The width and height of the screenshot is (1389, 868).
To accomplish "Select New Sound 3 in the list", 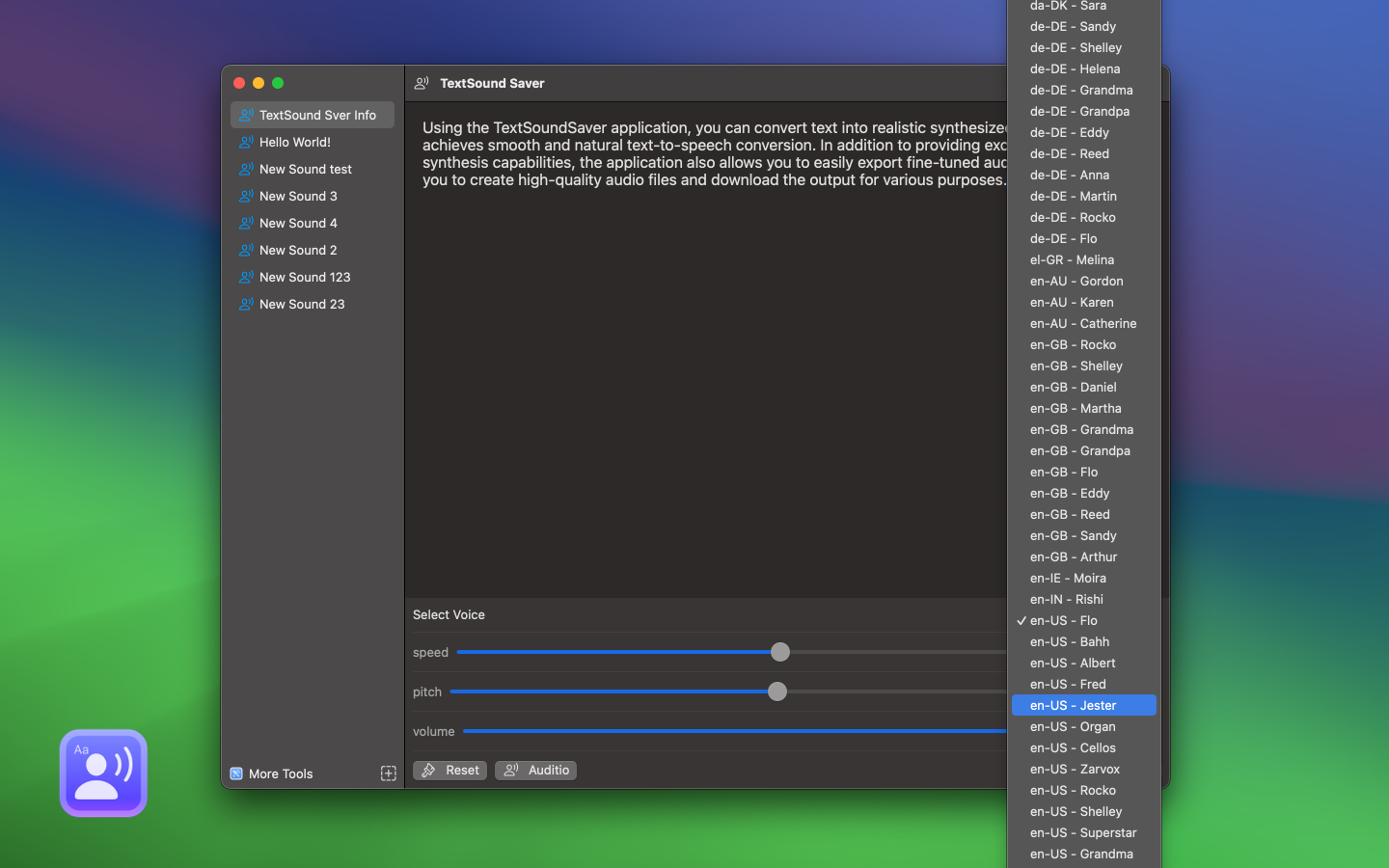I will [313, 196].
